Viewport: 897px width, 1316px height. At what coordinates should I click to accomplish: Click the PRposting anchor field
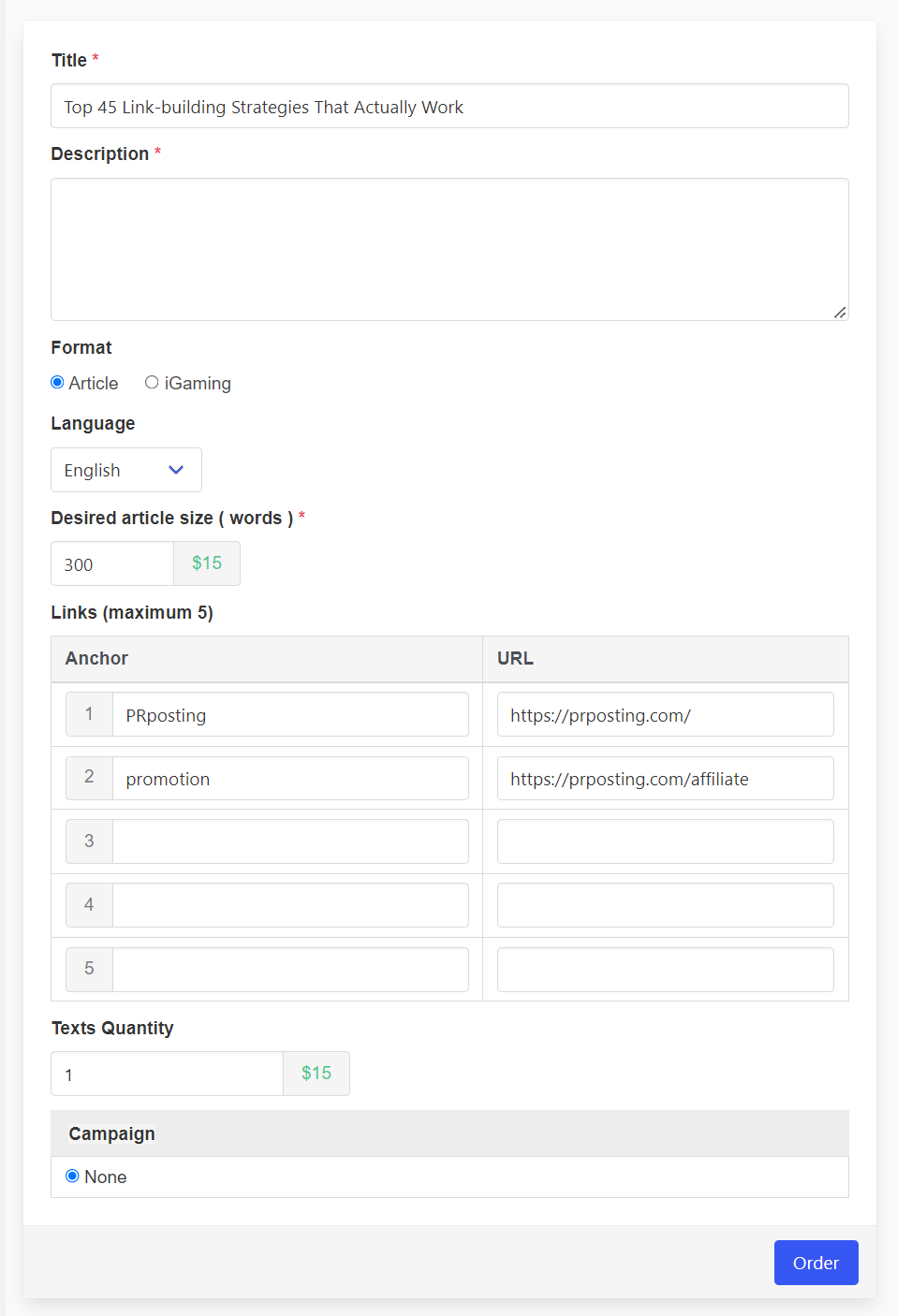290,714
